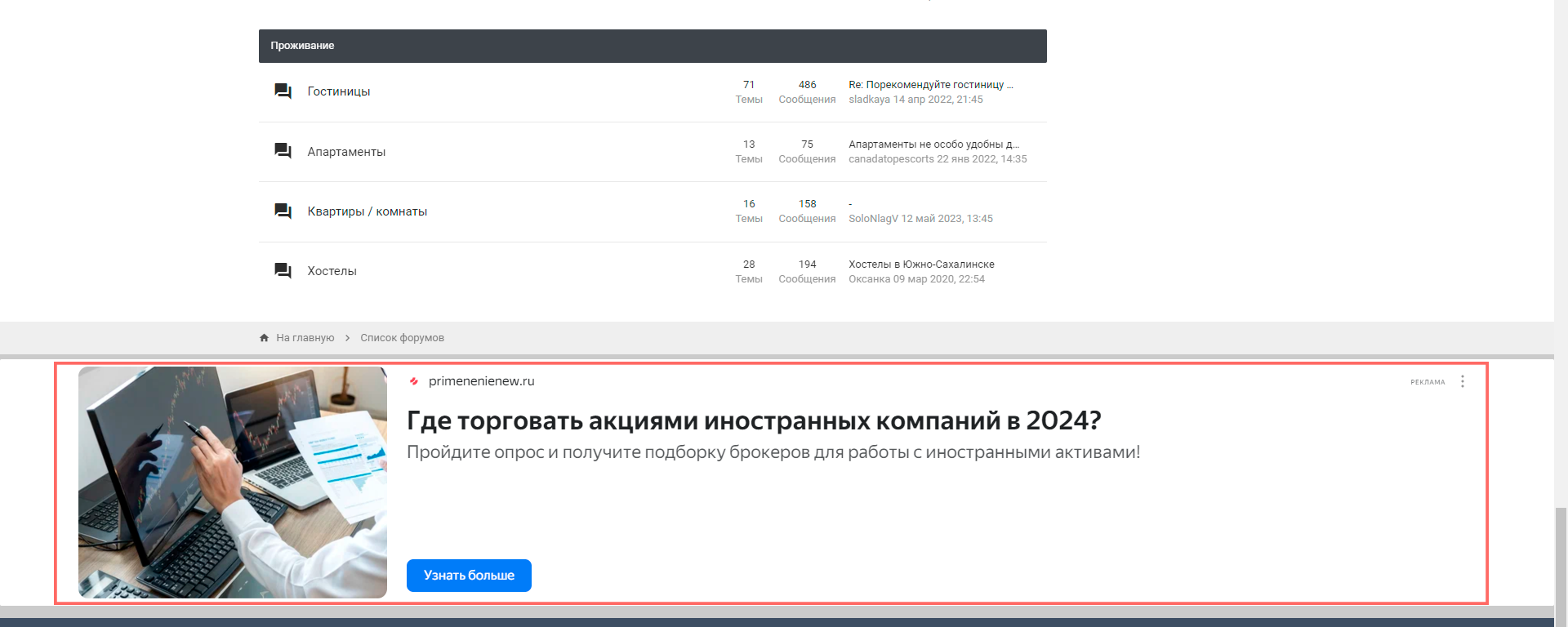Viewport: 1568px width, 627px height.
Task: Click the Квартиры / комнаты forum icon
Action: click(283, 211)
